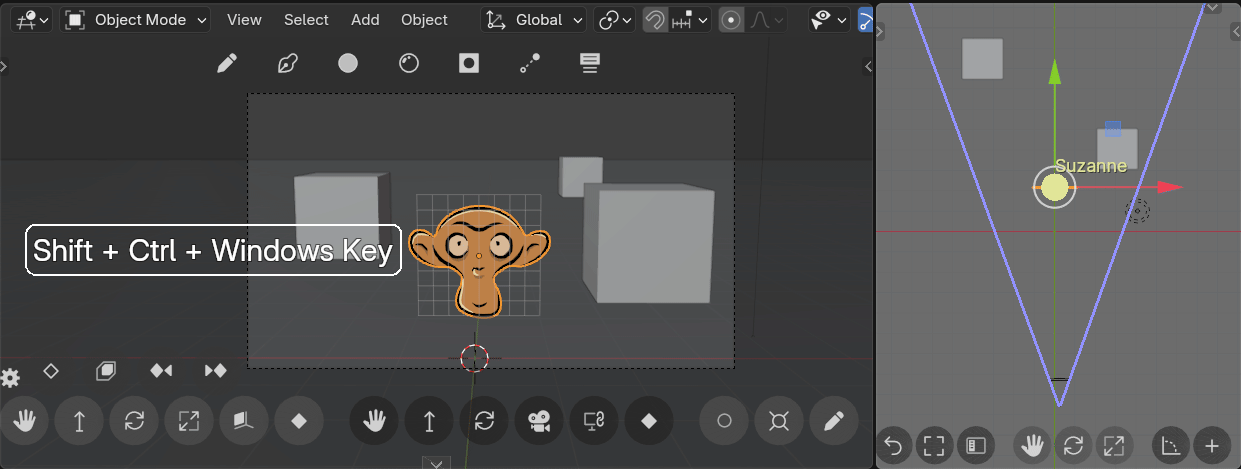Viewport: 1241px width, 469px height.
Task: Click the monitor link button
Action: pos(594,421)
